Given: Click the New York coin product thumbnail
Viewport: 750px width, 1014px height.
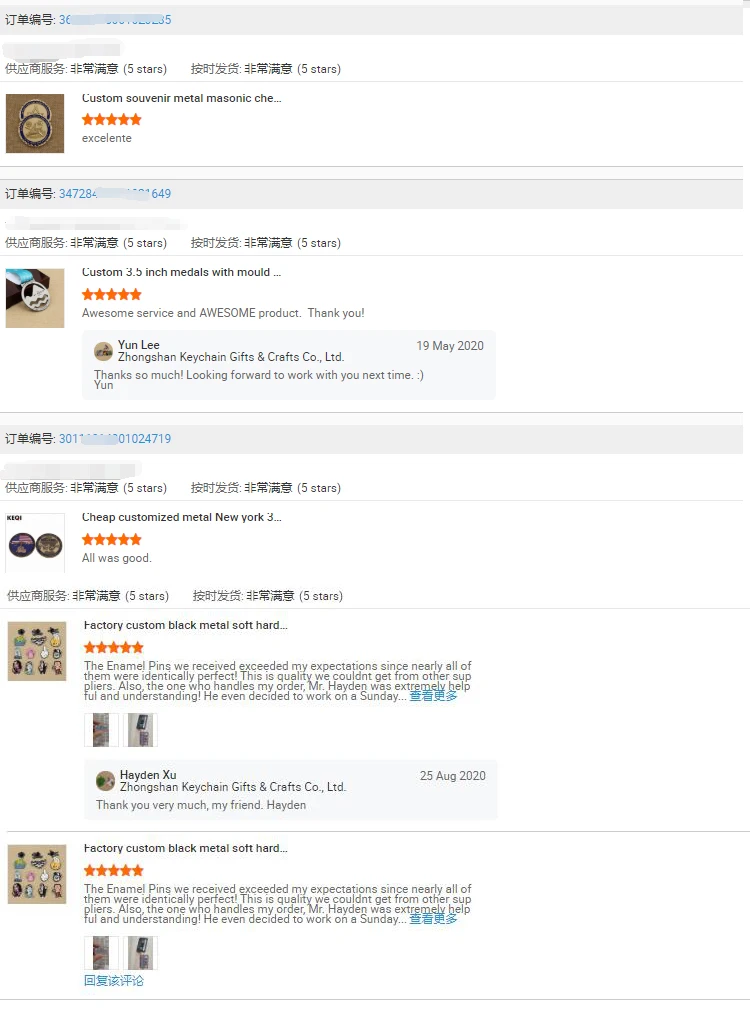Looking at the screenshot, I should (35, 543).
